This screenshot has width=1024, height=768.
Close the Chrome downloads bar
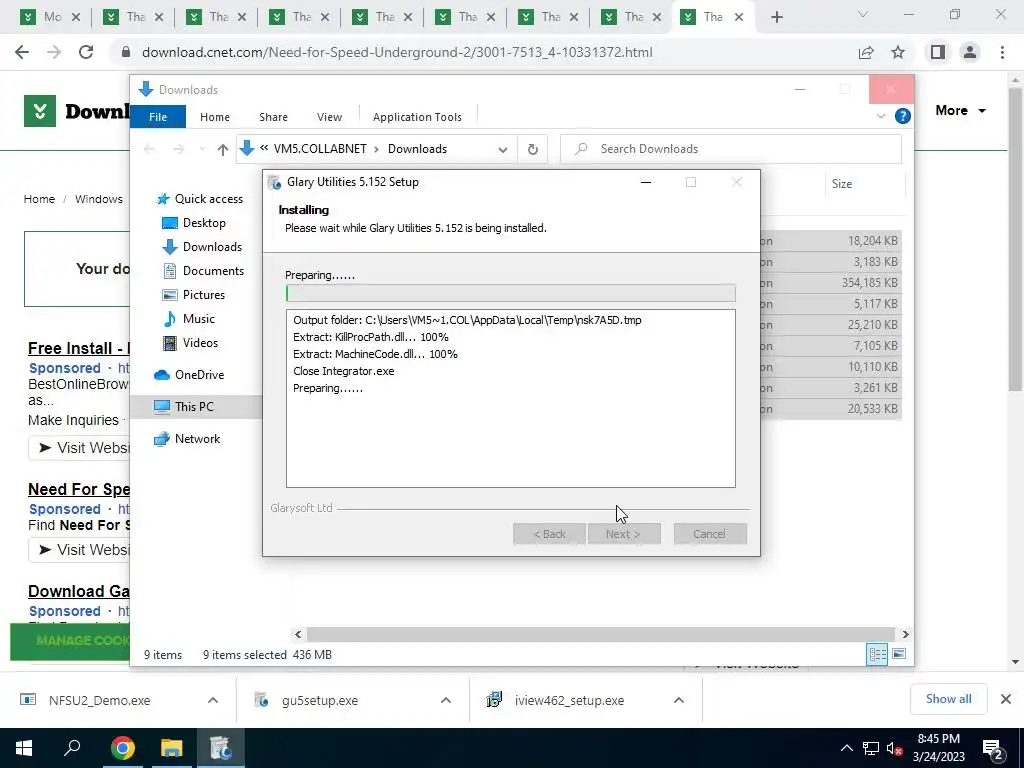(1006, 699)
